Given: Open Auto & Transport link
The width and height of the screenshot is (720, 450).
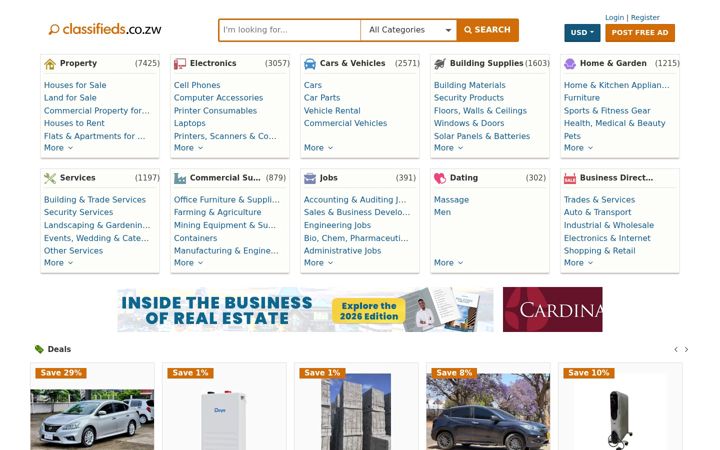Looking at the screenshot, I should coord(597,212).
